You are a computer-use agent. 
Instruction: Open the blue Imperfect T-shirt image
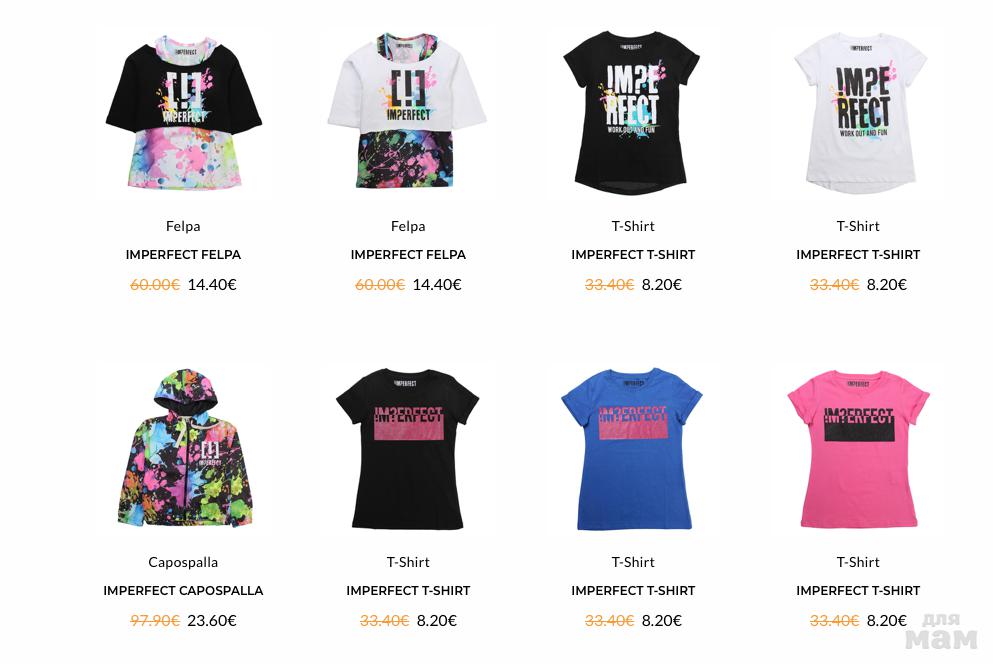click(632, 449)
